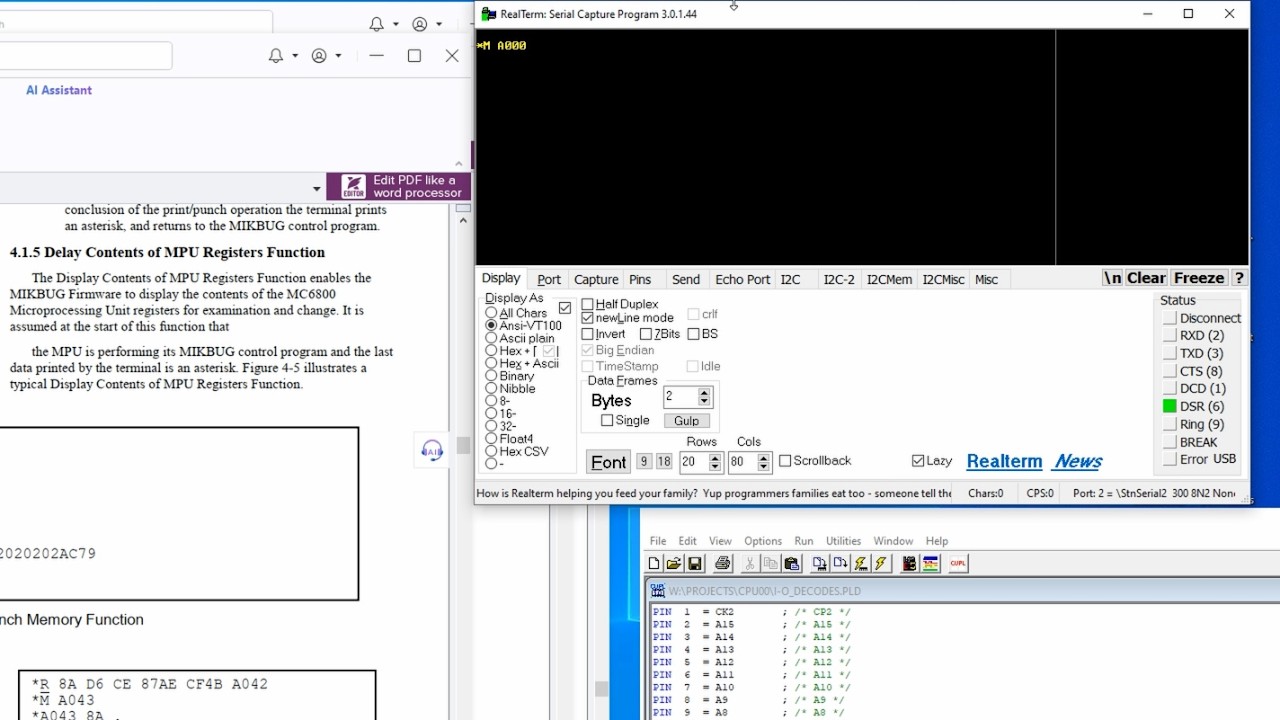Click the red CUPL icon in toolbar
The width and height of the screenshot is (1280, 720).
pos(958,564)
